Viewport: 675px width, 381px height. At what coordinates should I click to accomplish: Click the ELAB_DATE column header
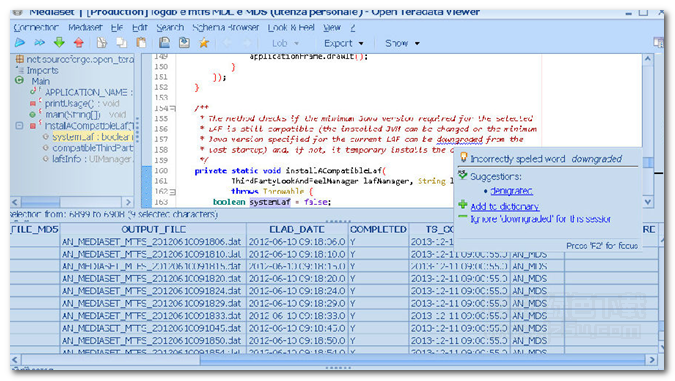297,229
